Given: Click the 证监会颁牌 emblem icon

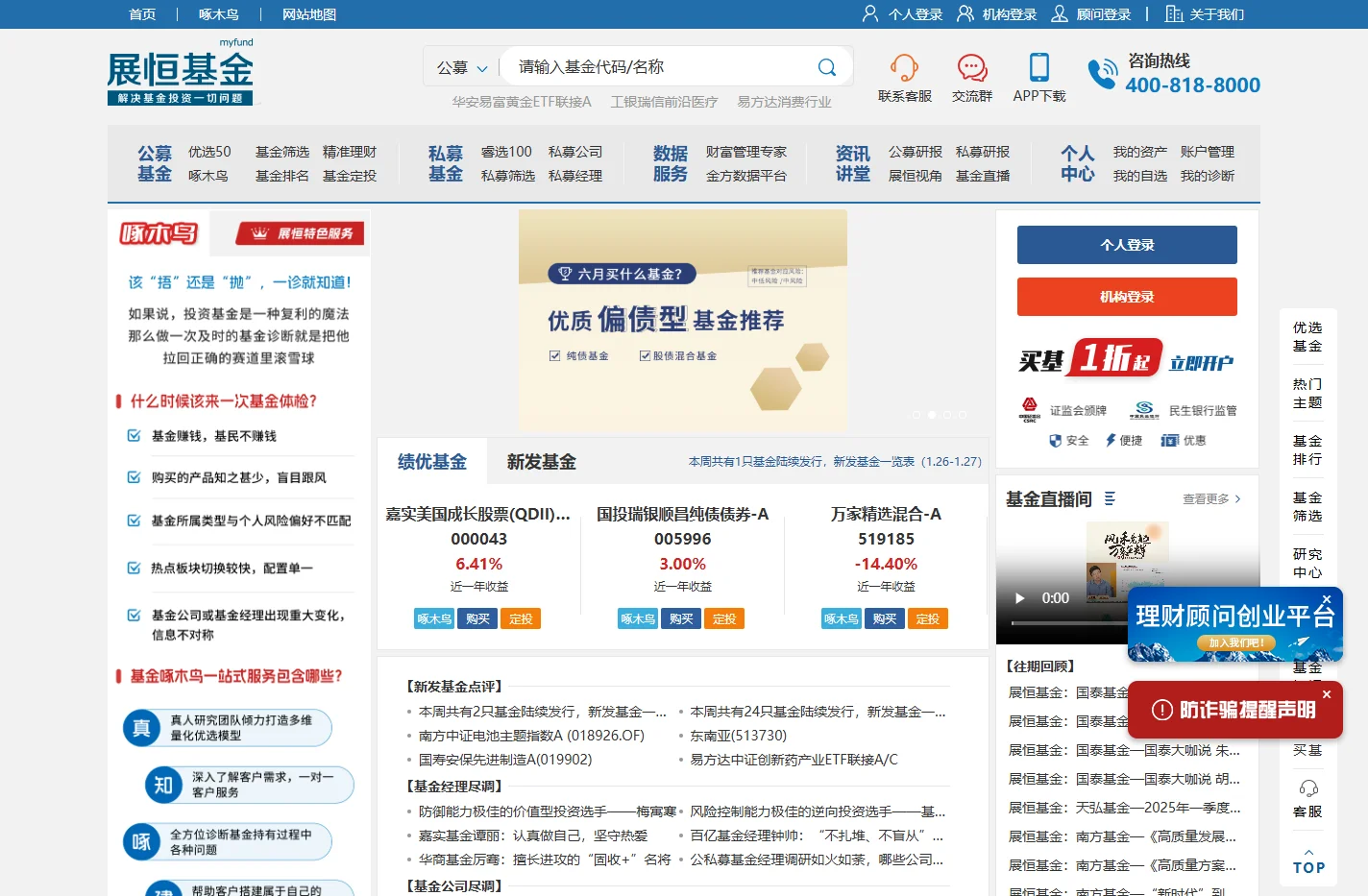Looking at the screenshot, I should tap(1030, 410).
